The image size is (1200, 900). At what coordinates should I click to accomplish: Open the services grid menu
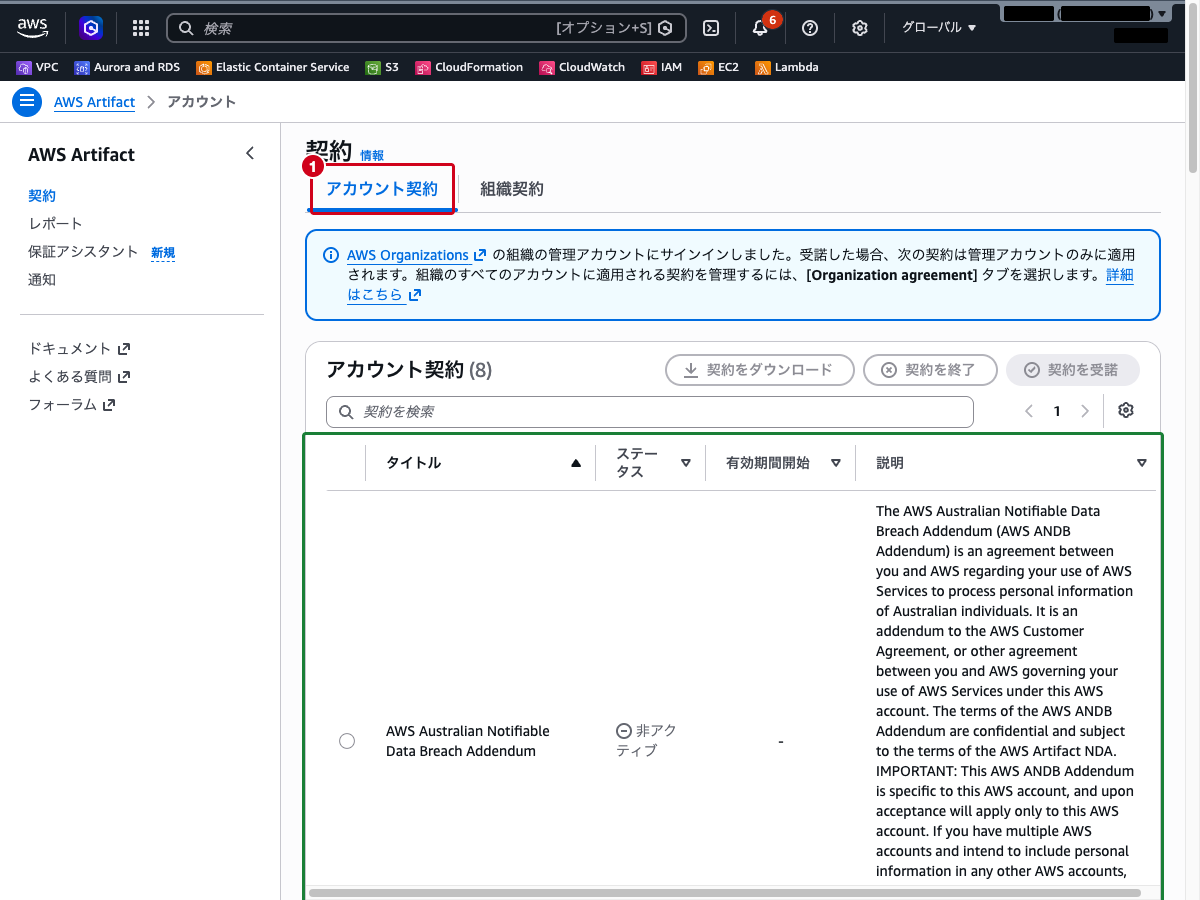pyautogui.click(x=141, y=28)
